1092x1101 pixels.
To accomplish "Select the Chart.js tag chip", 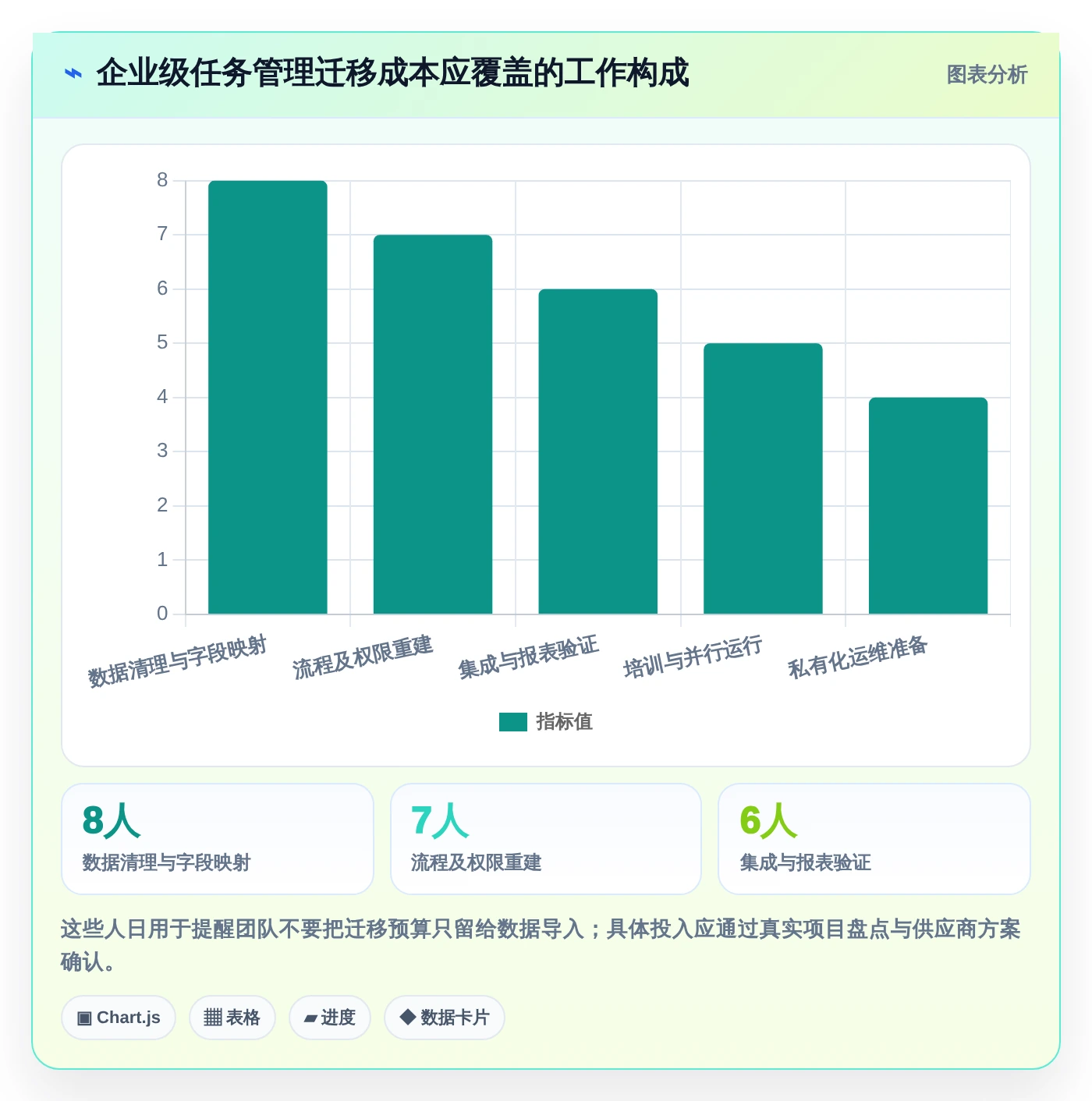I will 119,1018.
